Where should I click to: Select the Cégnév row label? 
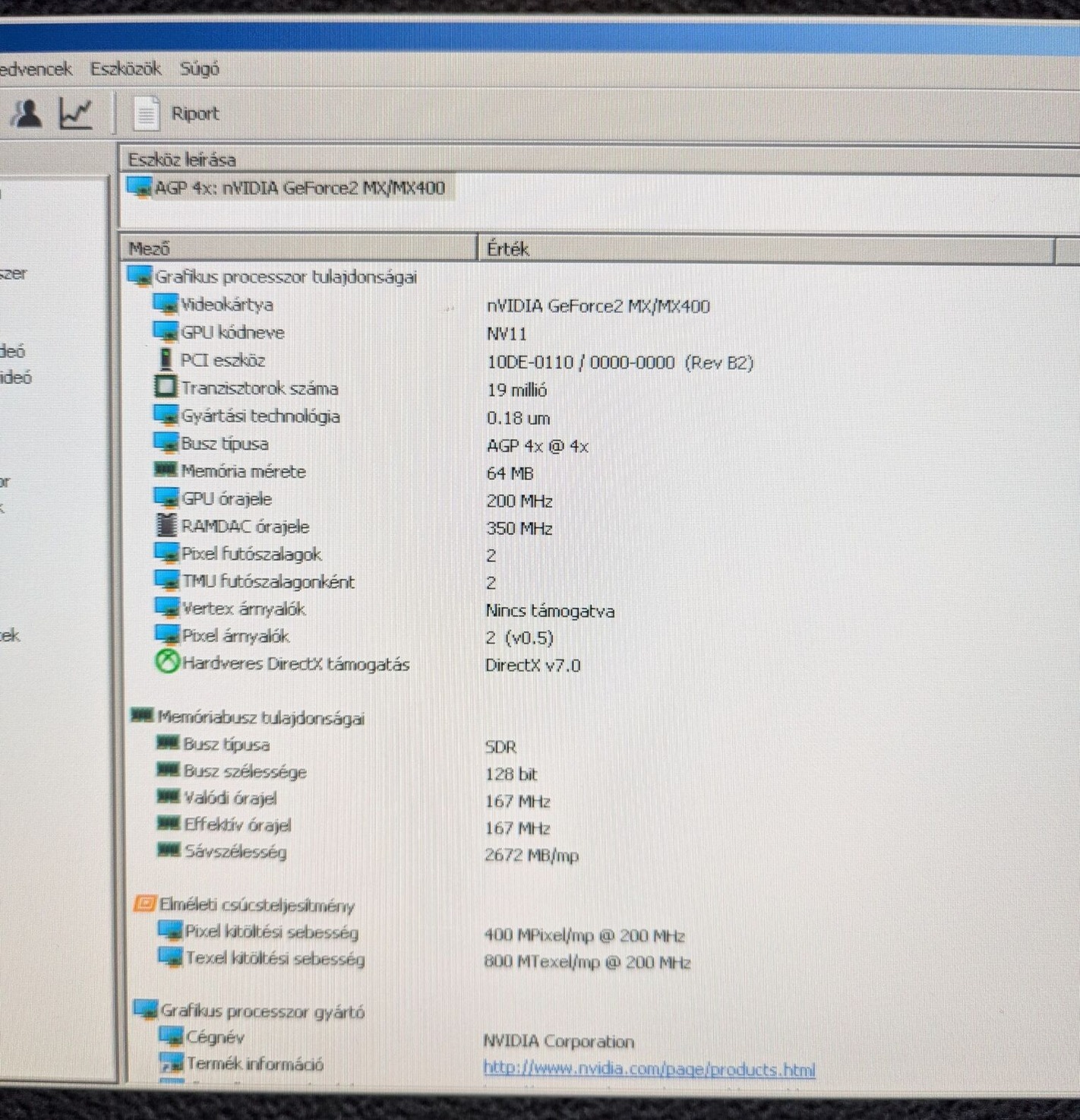[215, 1037]
